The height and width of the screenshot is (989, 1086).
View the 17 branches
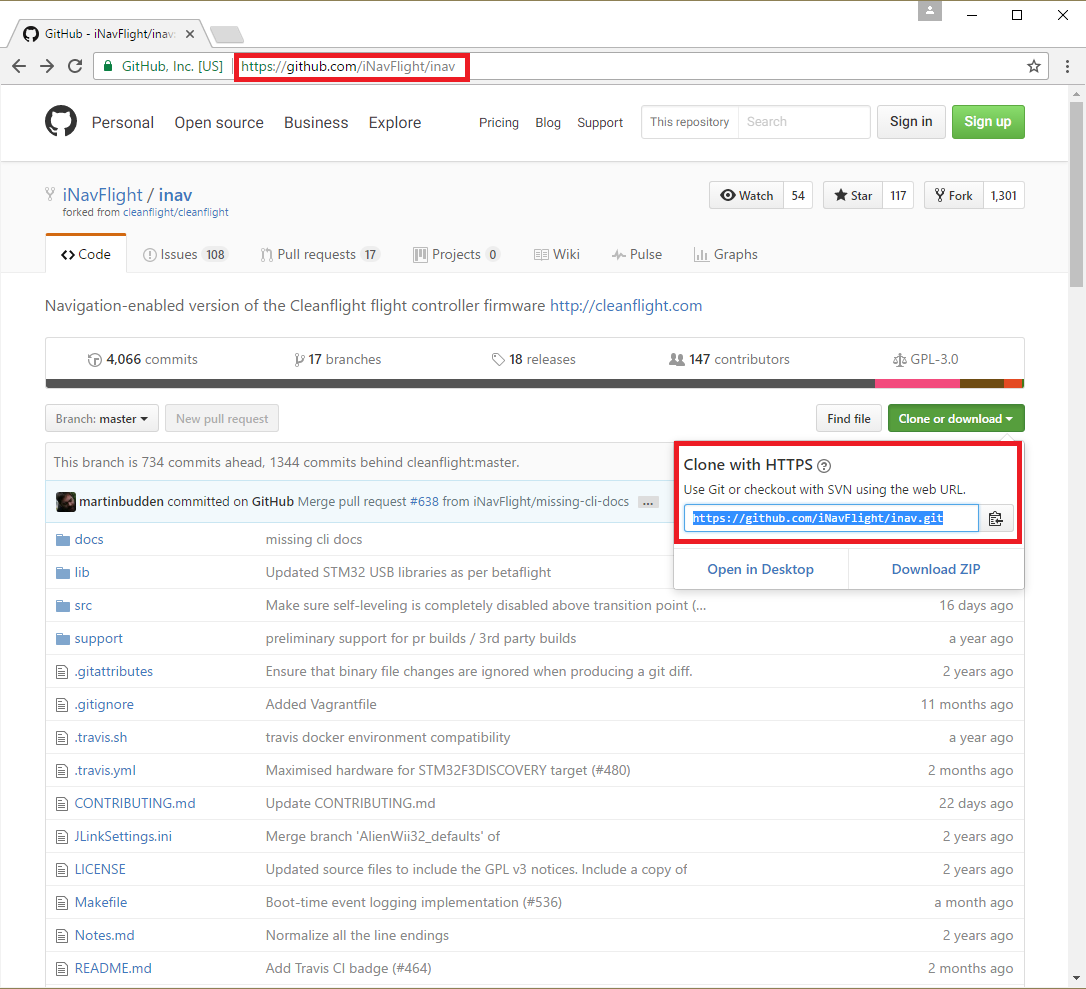pos(337,359)
